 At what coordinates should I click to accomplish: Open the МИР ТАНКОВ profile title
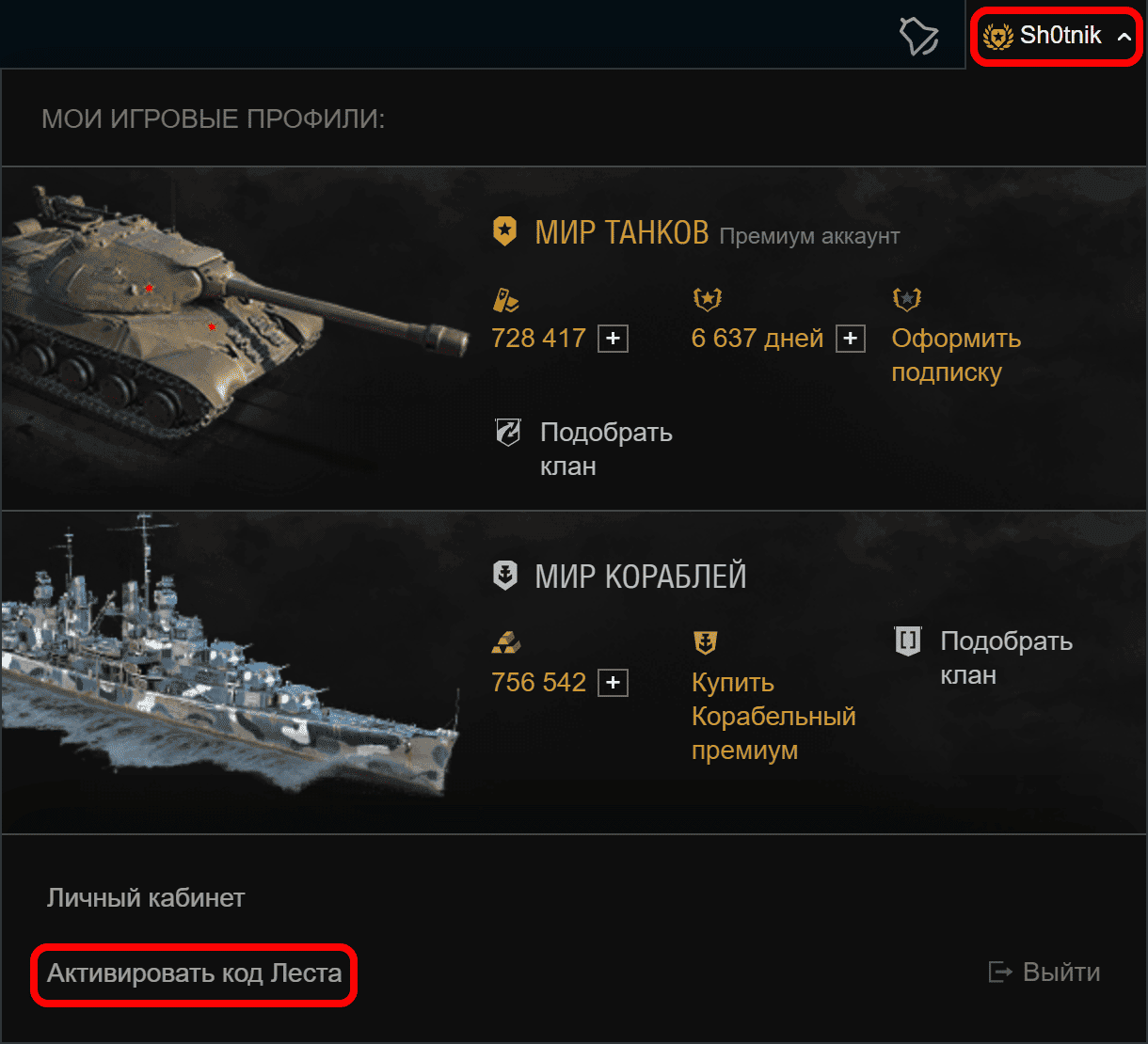tap(621, 231)
